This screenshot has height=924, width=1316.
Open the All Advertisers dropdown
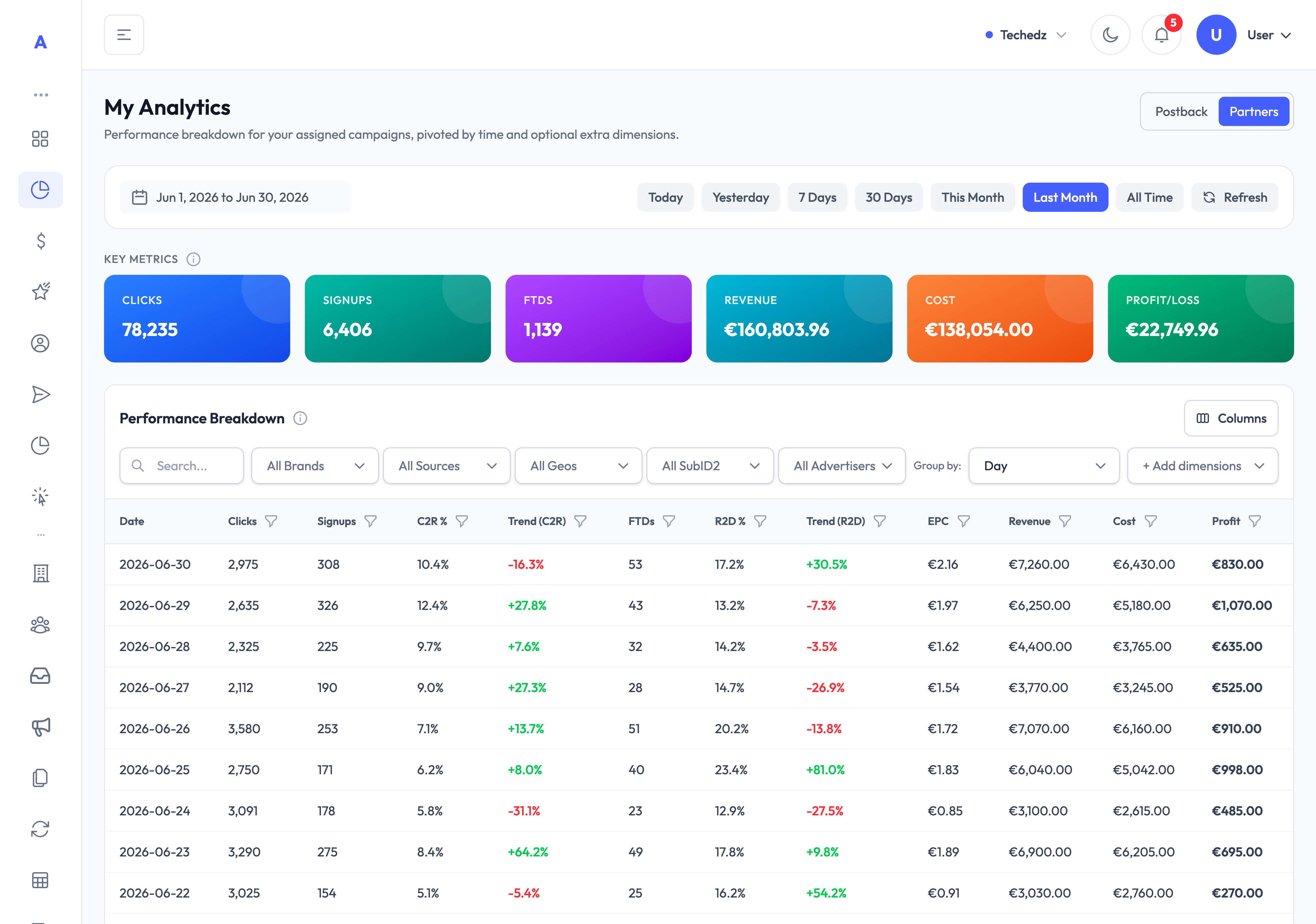(842, 466)
